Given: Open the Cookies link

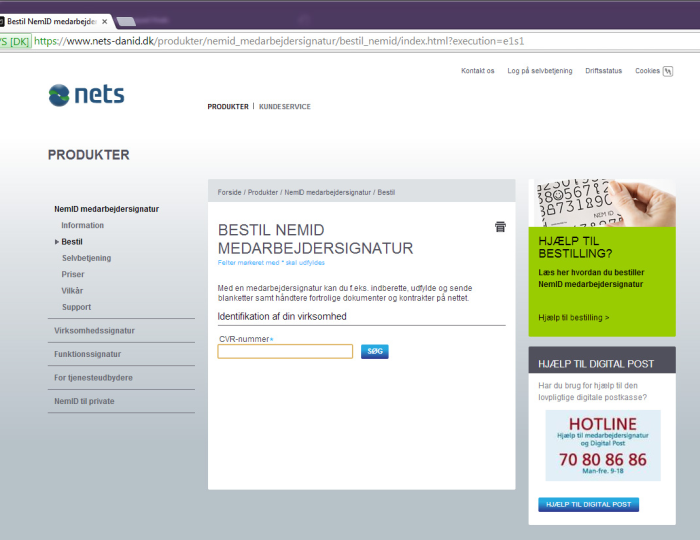Looking at the screenshot, I should (x=647, y=71).
